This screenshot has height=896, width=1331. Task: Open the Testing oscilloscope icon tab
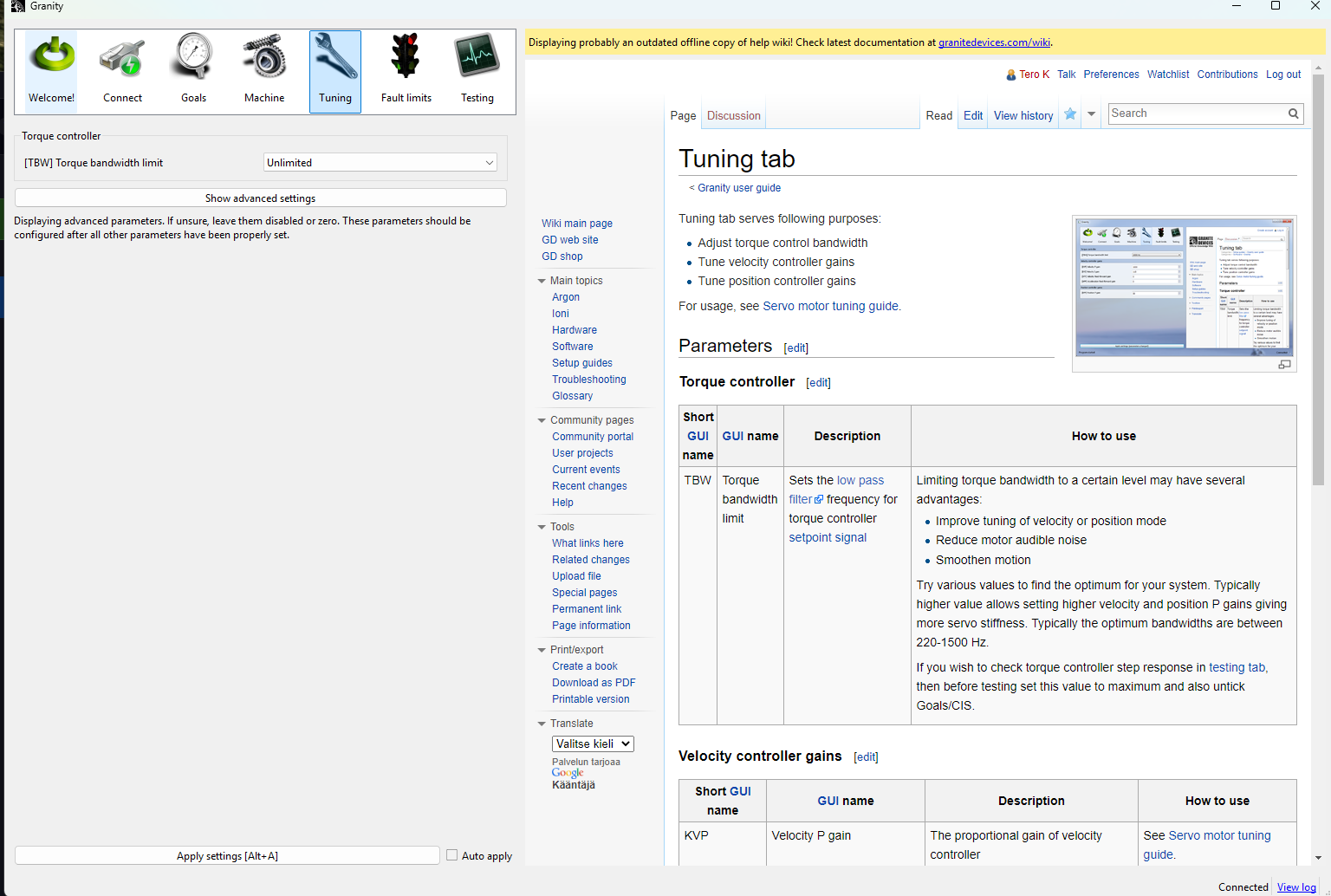pyautogui.click(x=477, y=72)
